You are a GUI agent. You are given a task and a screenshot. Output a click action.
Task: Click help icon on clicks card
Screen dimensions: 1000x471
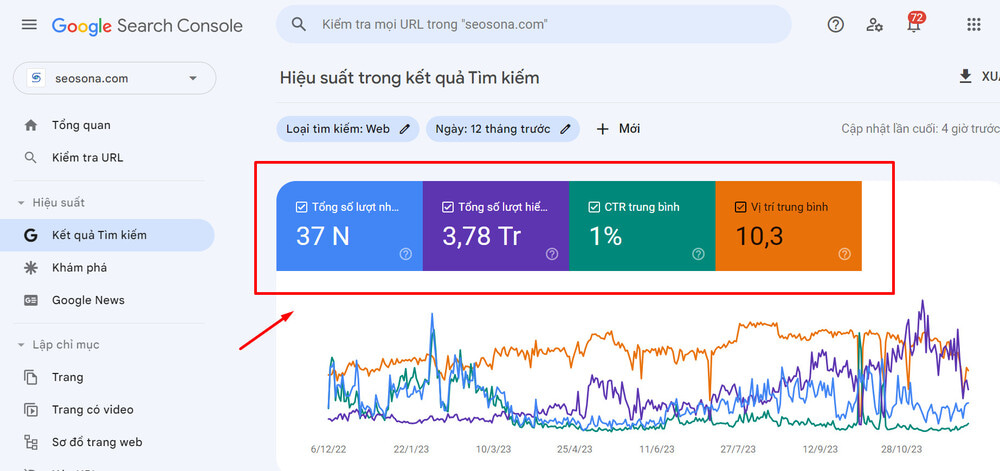[406, 254]
